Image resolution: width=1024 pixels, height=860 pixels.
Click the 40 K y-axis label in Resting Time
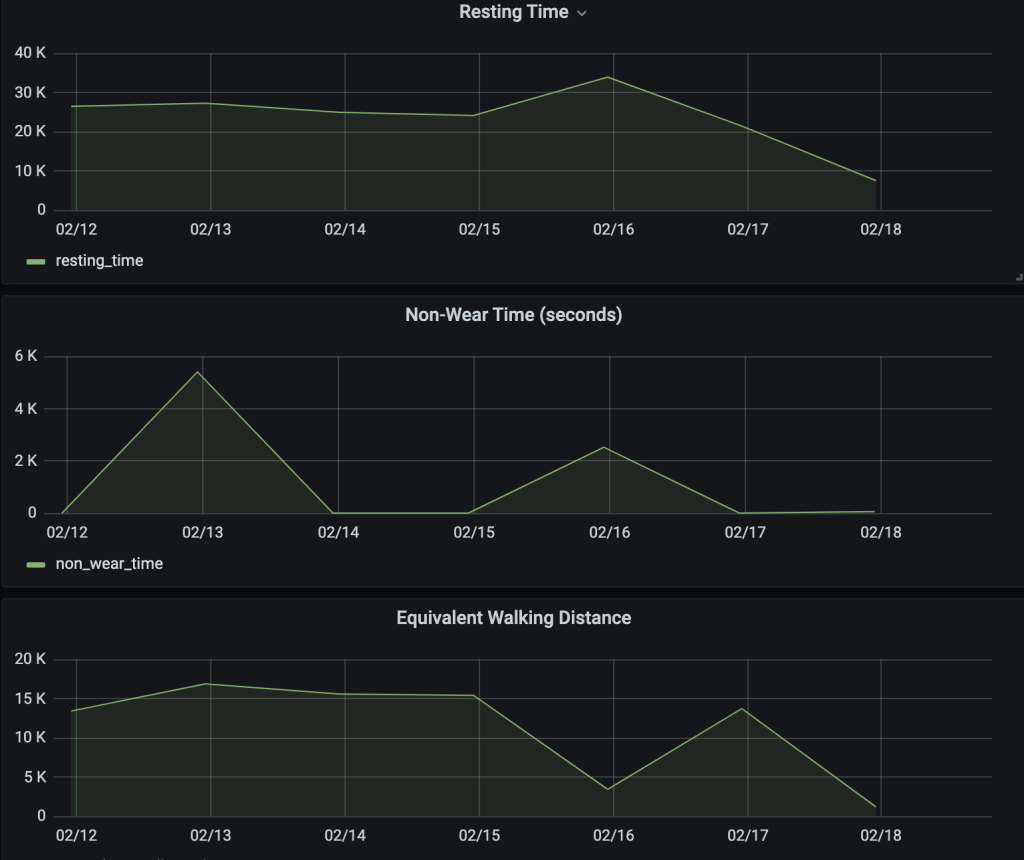pyautogui.click(x=32, y=52)
